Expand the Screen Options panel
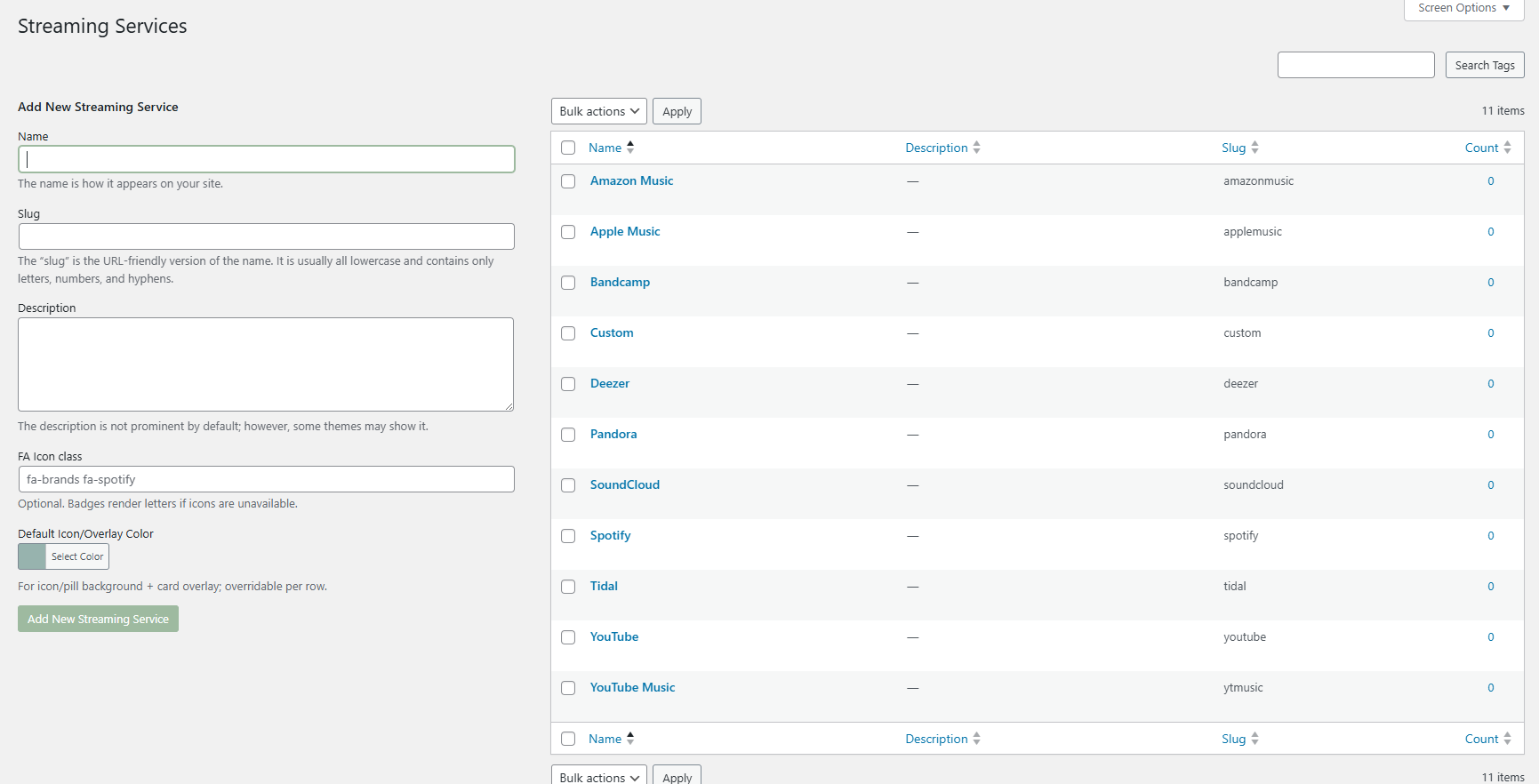The width and height of the screenshot is (1539, 784). [1463, 8]
